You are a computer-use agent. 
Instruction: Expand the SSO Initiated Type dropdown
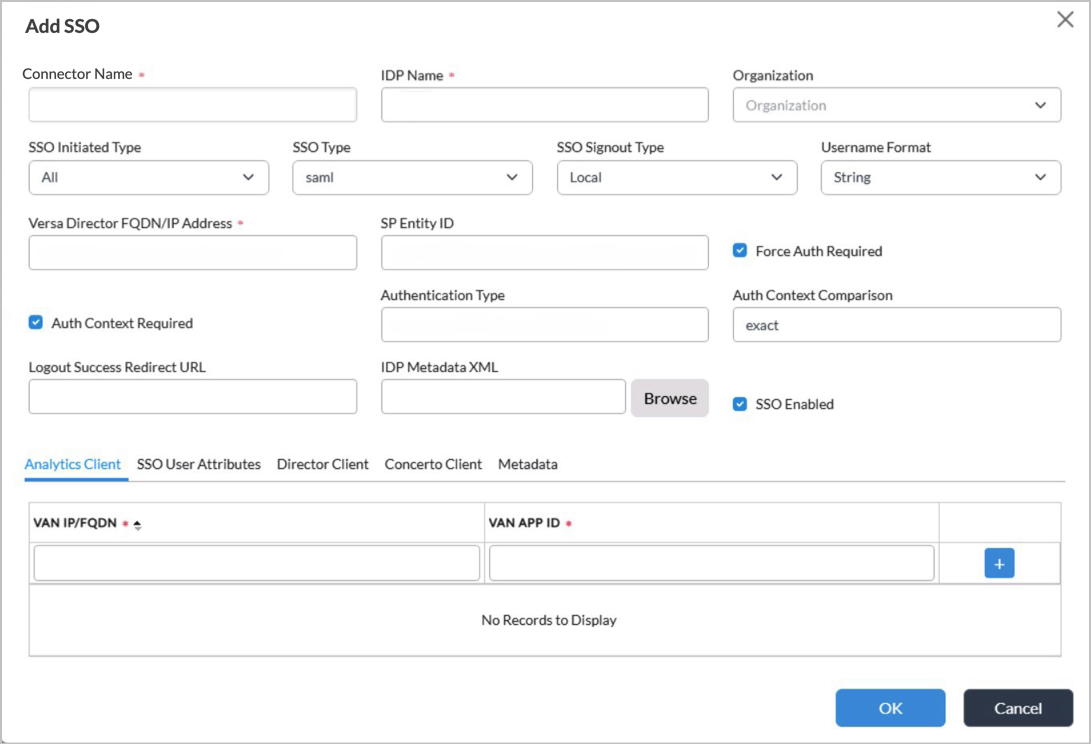148,177
